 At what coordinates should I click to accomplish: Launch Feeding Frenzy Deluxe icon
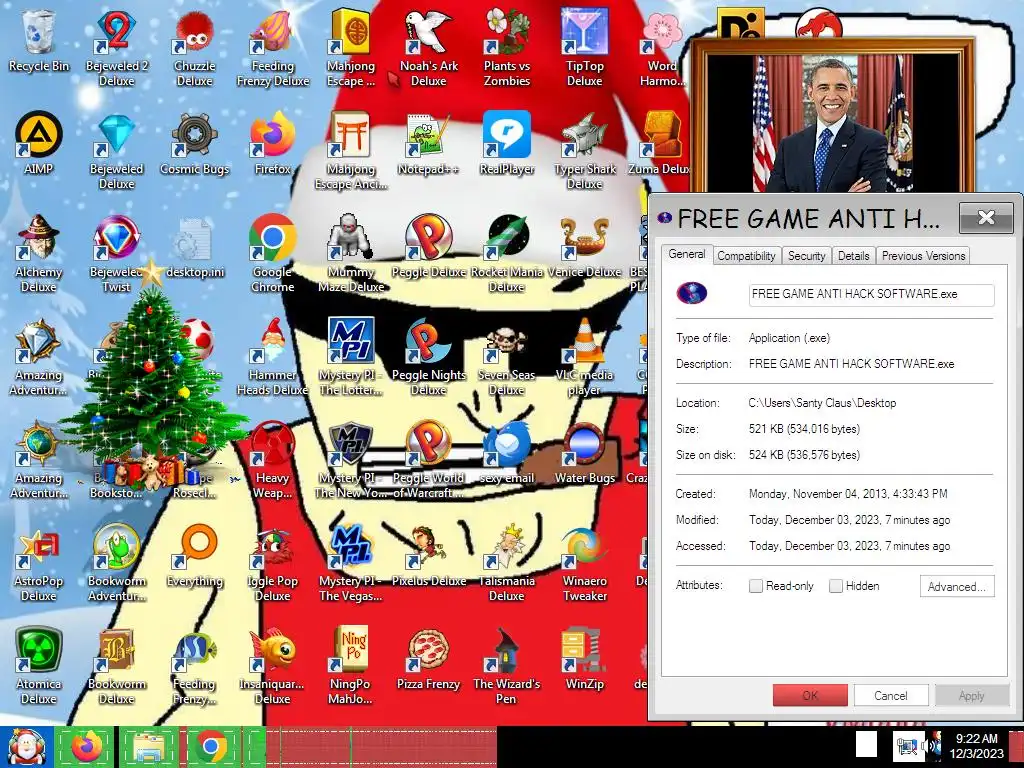coord(272,47)
